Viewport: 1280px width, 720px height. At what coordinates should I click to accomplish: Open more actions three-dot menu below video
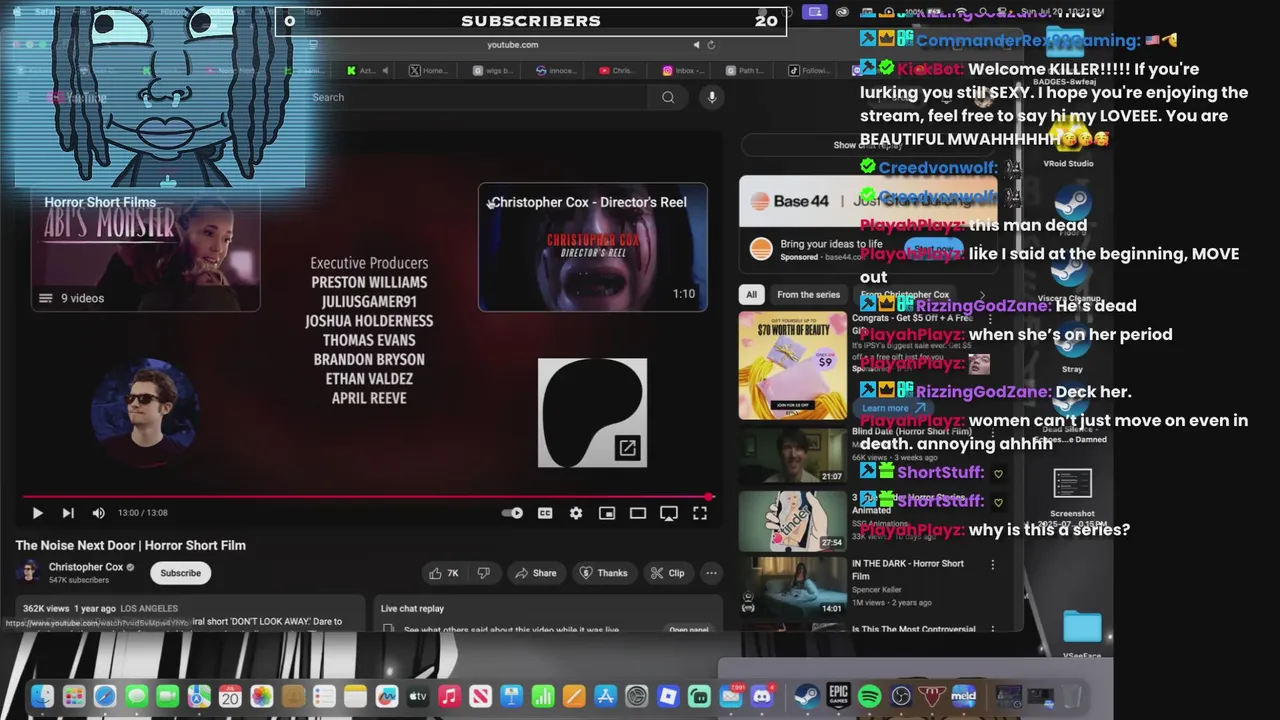[711, 573]
